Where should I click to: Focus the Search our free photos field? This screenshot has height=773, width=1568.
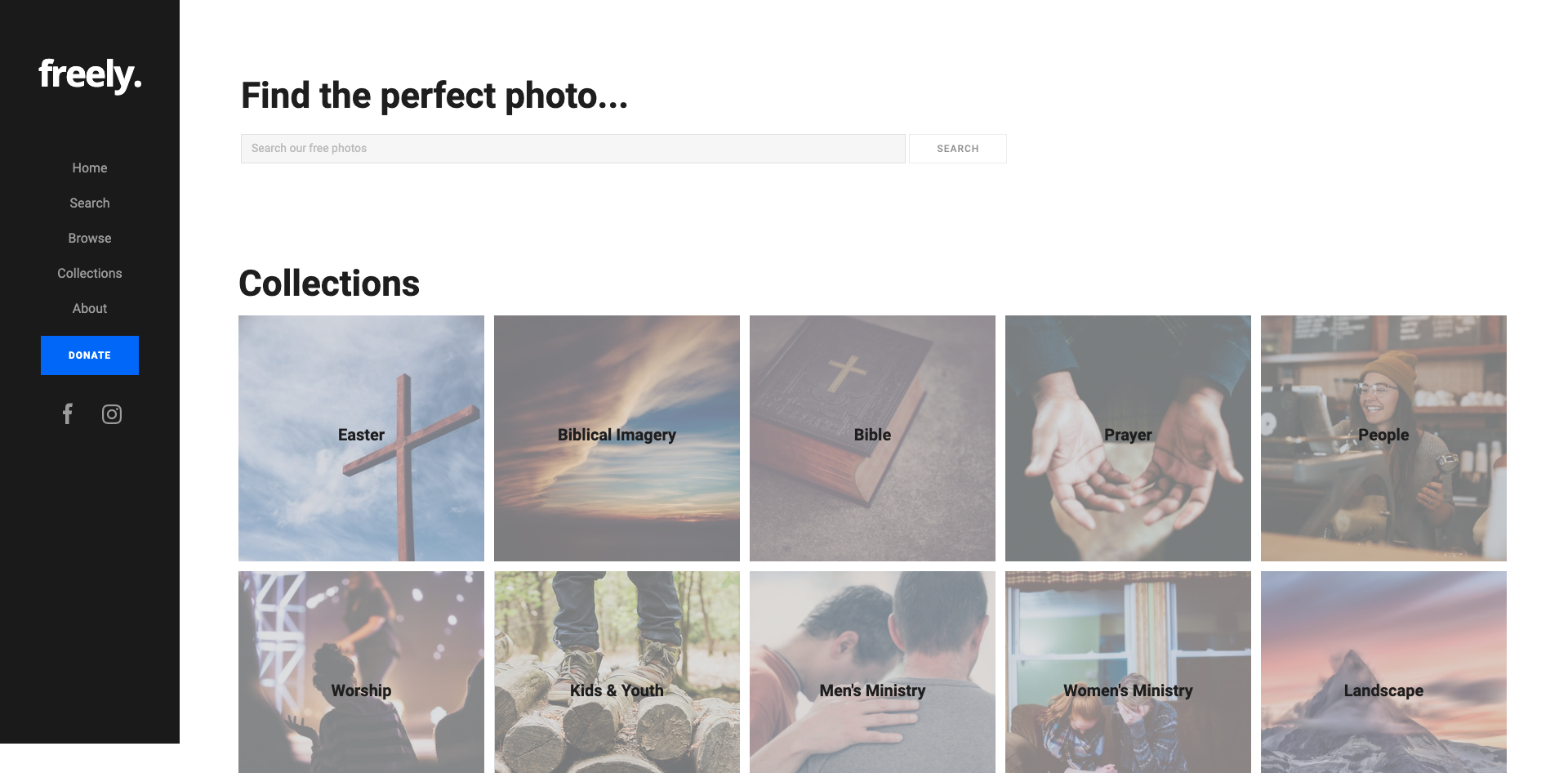[x=573, y=149]
